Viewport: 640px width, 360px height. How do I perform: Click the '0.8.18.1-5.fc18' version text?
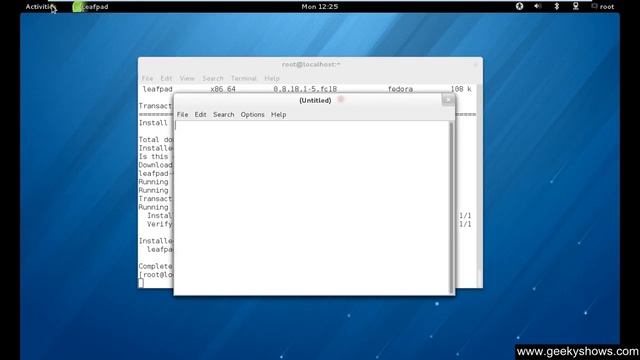tap(305, 89)
